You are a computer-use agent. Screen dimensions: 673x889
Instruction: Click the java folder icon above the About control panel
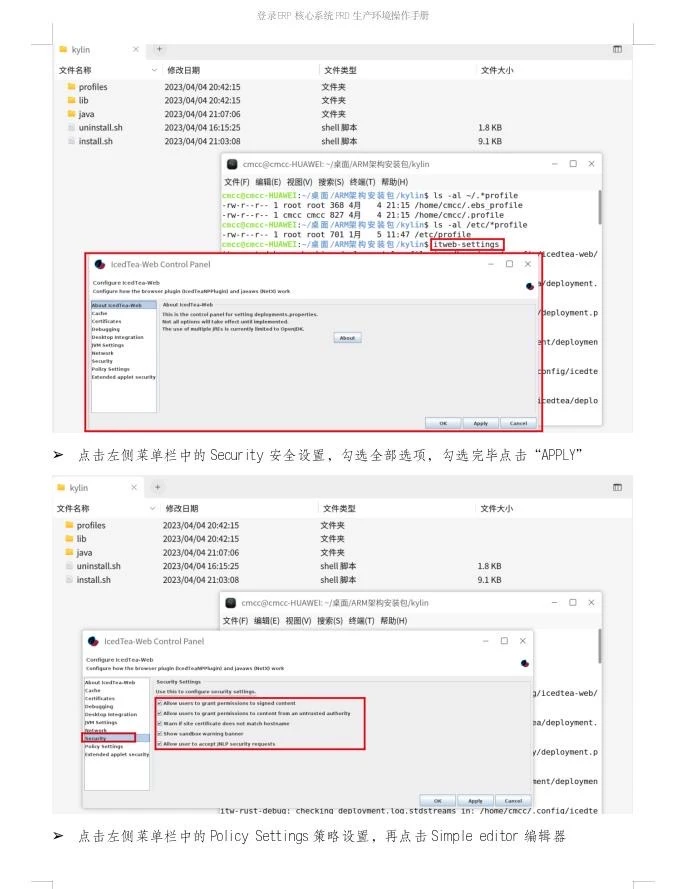tap(71, 114)
